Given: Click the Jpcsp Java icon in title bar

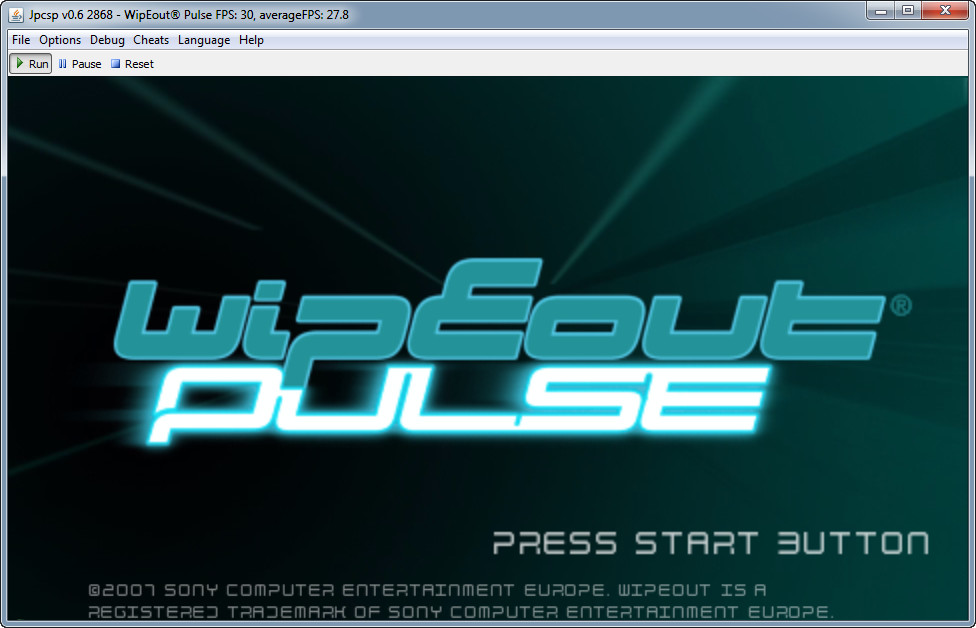Looking at the screenshot, I should point(16,14).
